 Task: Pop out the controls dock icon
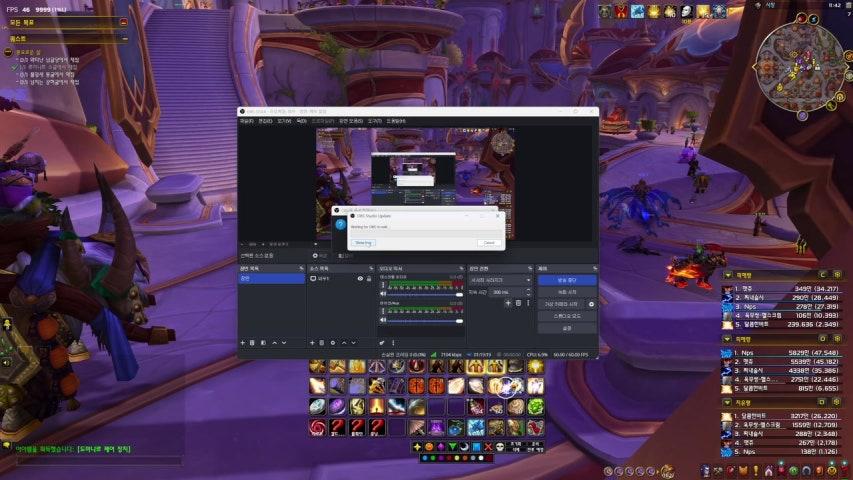[595, 269]
